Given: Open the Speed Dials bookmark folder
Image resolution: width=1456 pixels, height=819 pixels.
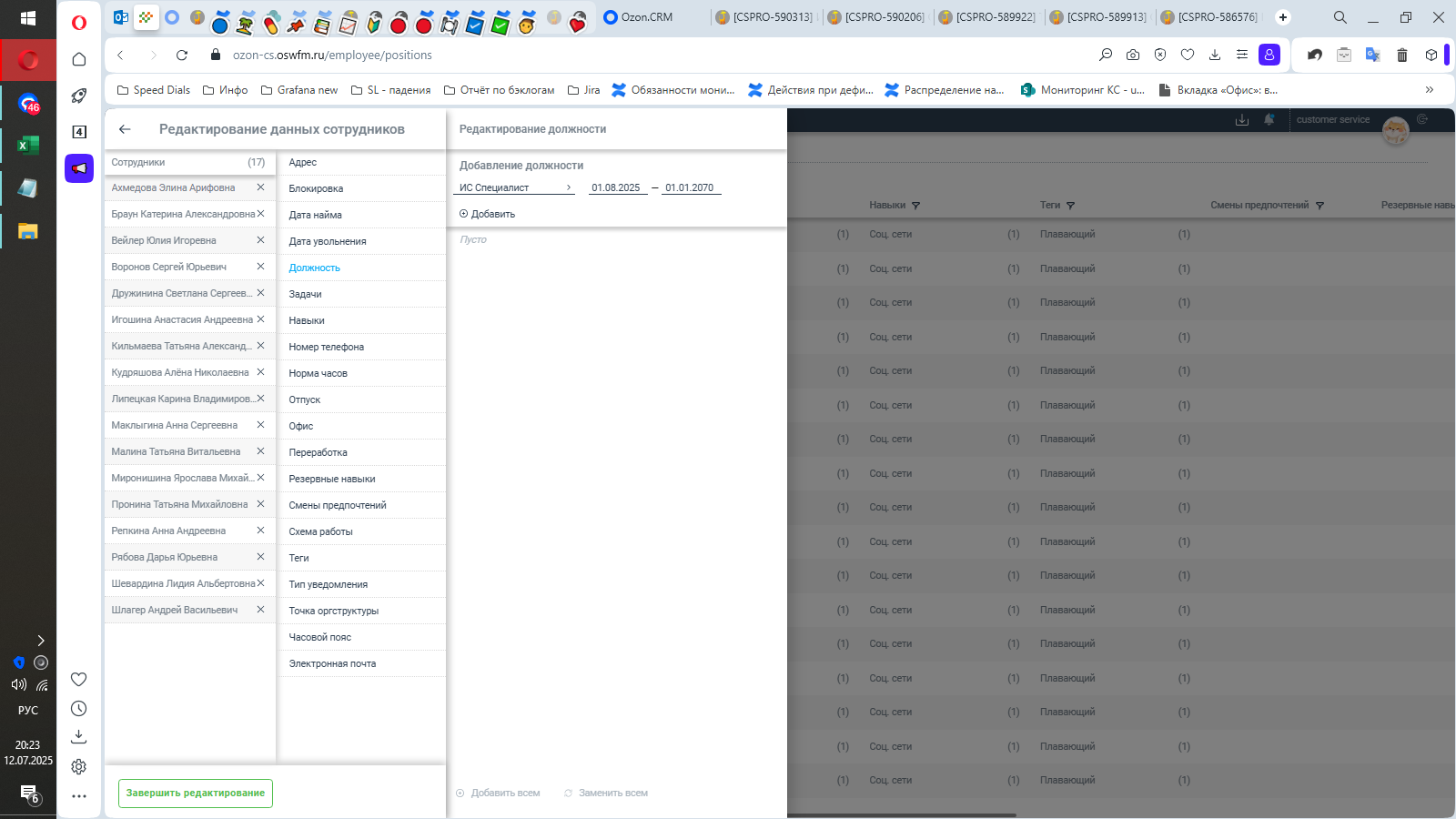Looking at the screenshot, I should pos(154,90).
